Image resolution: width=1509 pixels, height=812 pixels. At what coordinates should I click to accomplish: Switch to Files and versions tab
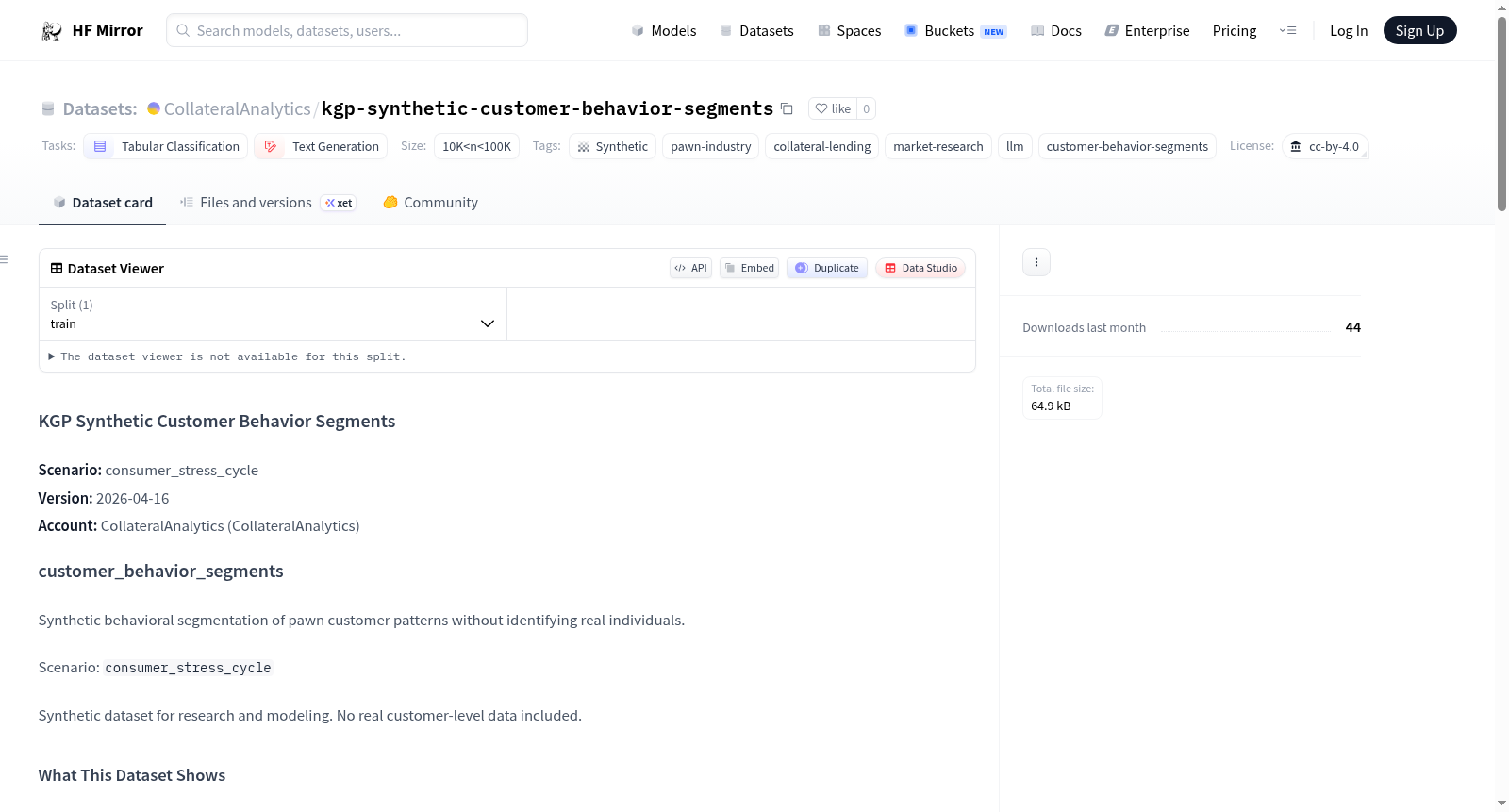pyautogui.click(x=268, y=203)
